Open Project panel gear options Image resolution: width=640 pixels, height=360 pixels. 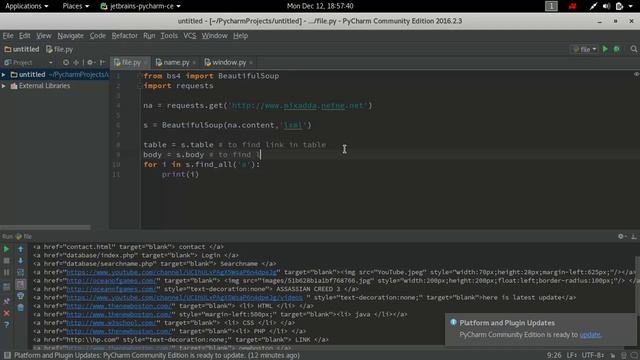click(91, 62)
